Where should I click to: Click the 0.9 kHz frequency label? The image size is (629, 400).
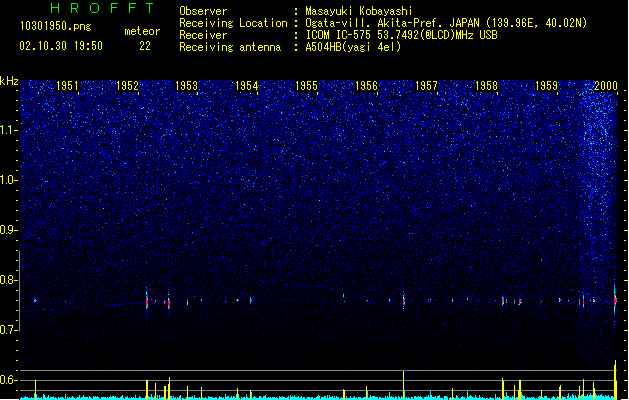click(8, 230)
